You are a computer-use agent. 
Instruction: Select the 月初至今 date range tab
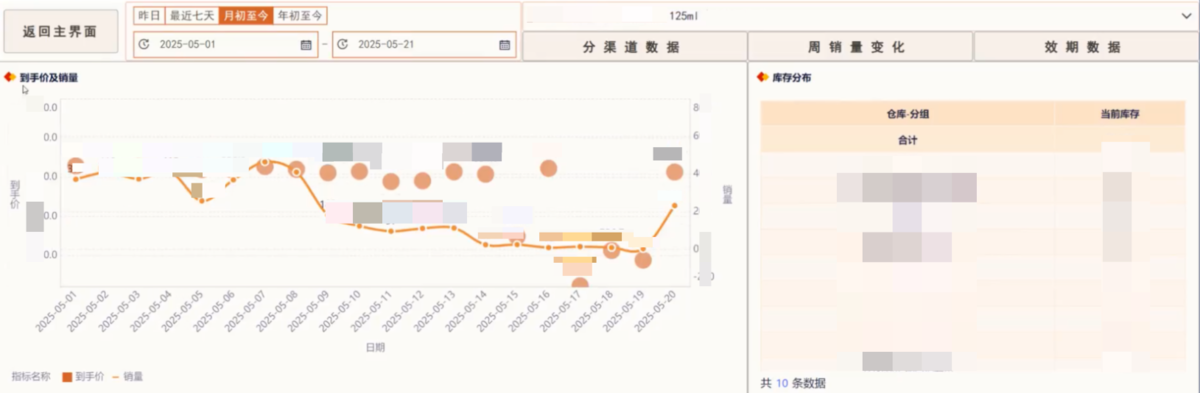coord(246,16)
